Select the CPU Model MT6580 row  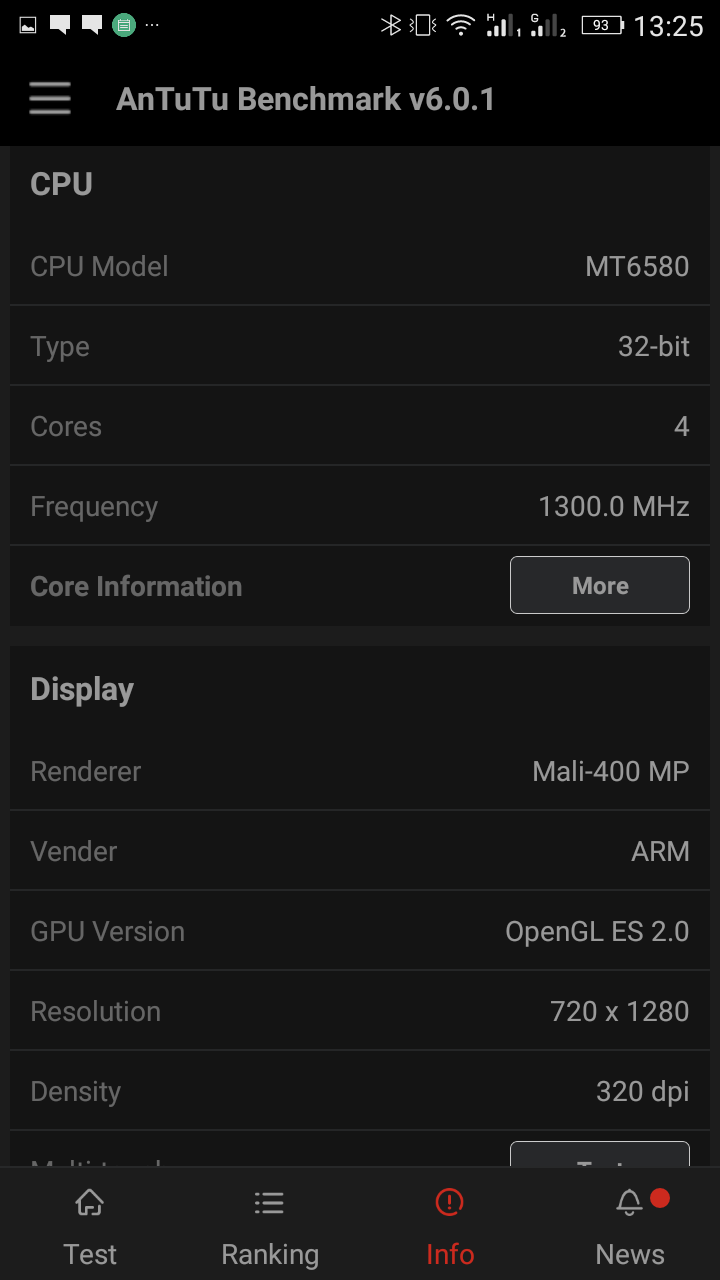point(360,266)
